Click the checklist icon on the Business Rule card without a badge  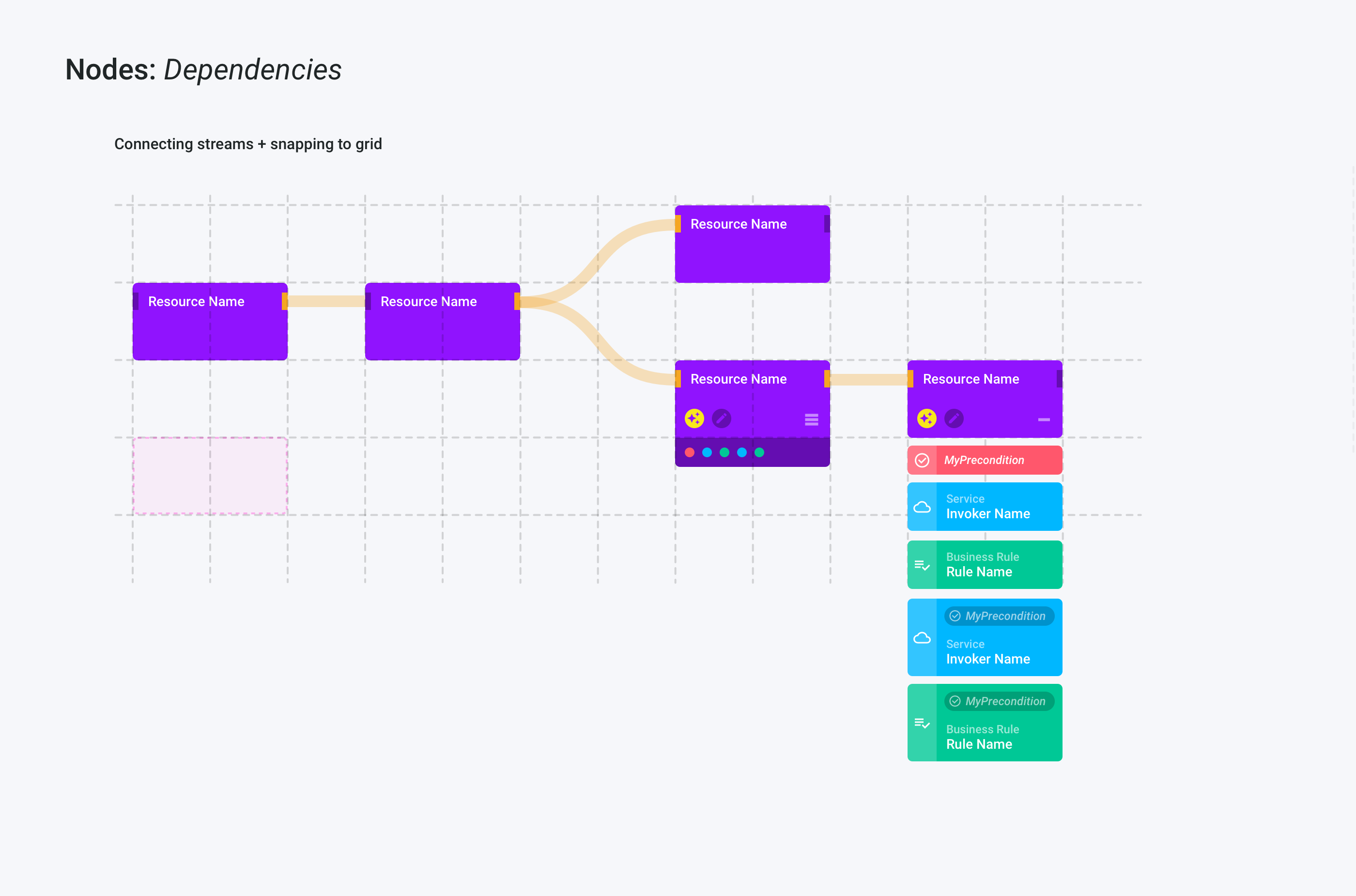pos(922,566)
